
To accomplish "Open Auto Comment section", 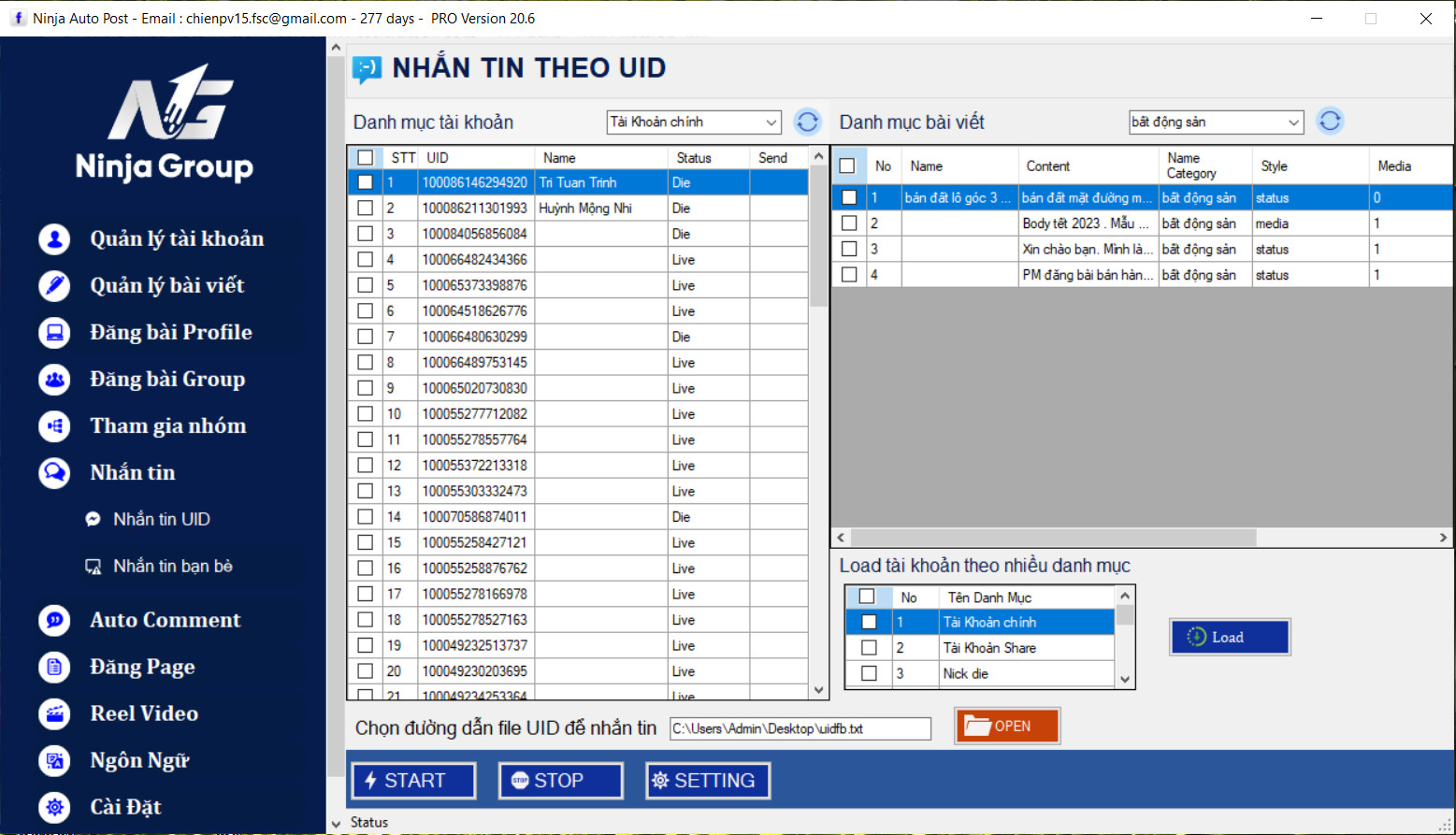I will pyautogui.click(x=165, y=620).
